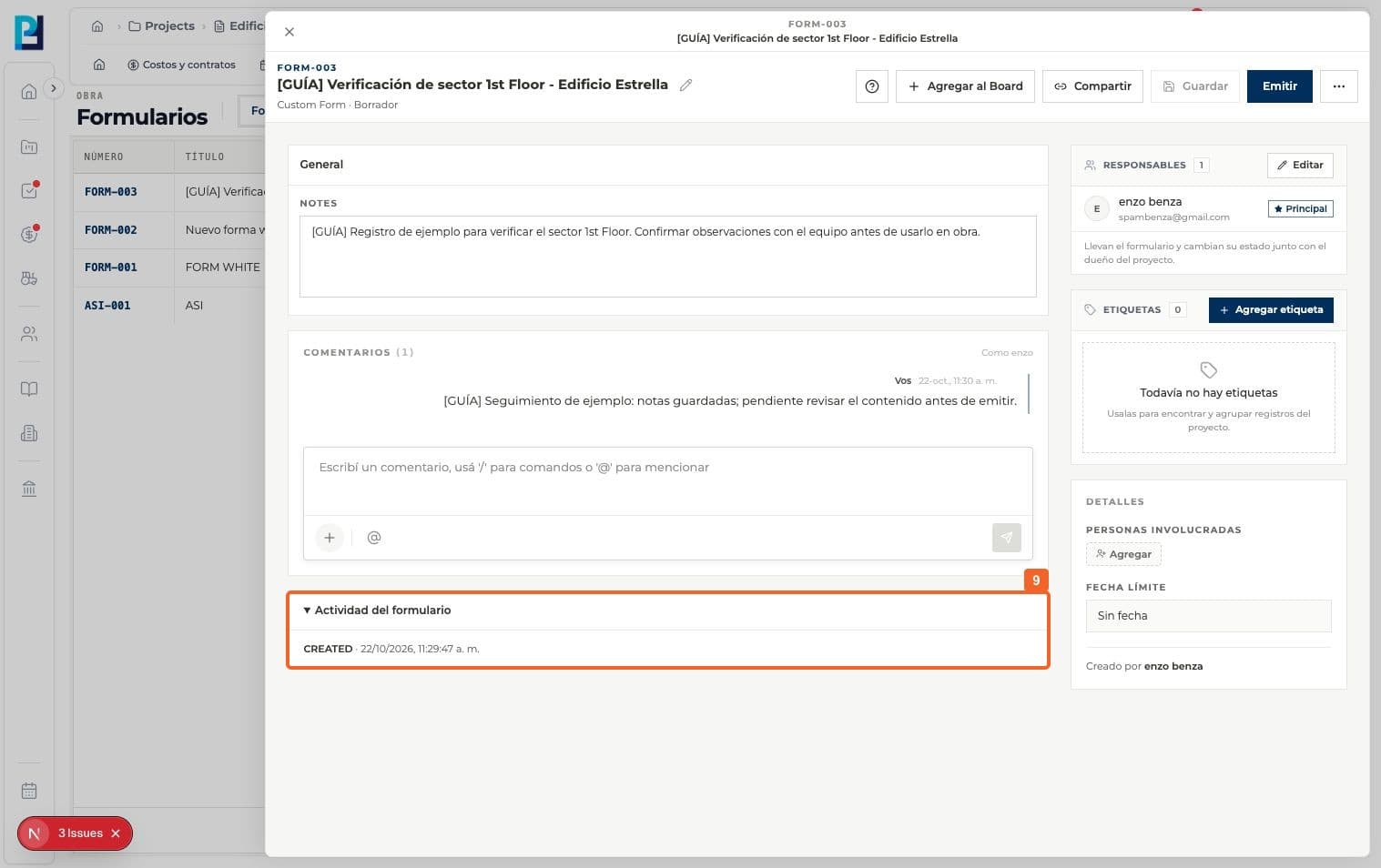Dismiss the 3 Issues badge with its X

(x=116, y=833)
